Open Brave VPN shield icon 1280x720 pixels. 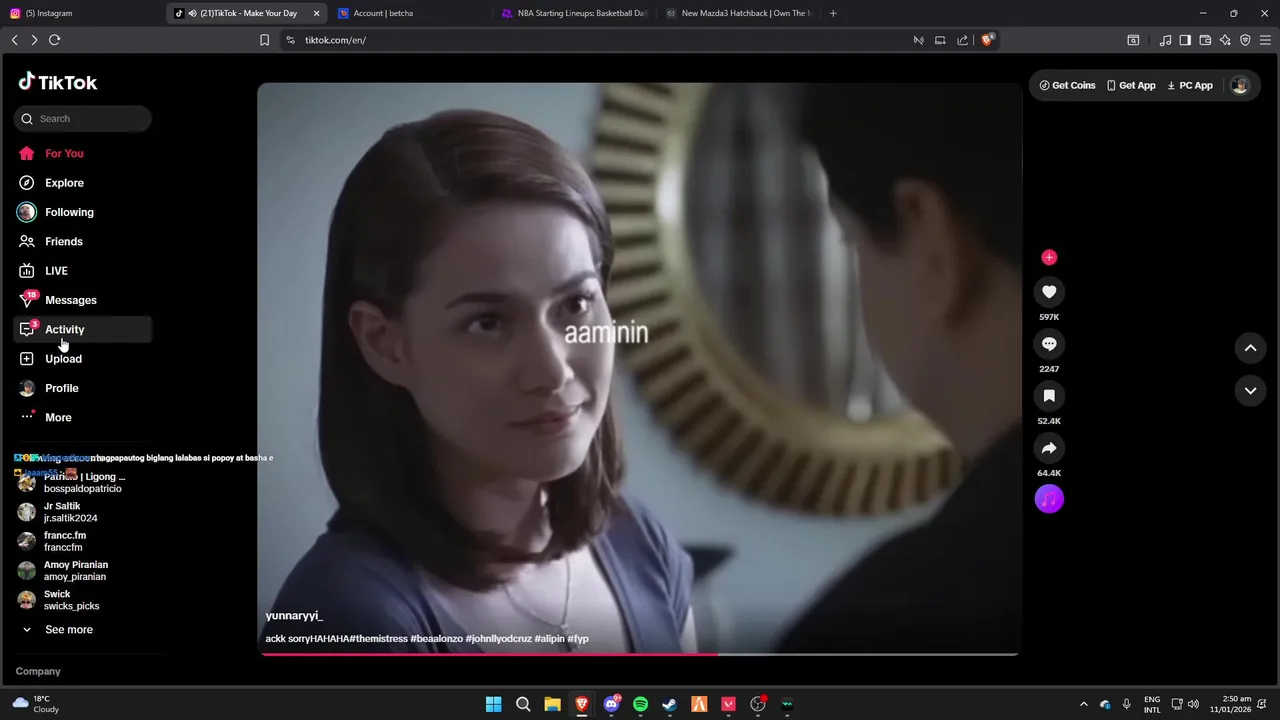click(x=1245, y=40)
